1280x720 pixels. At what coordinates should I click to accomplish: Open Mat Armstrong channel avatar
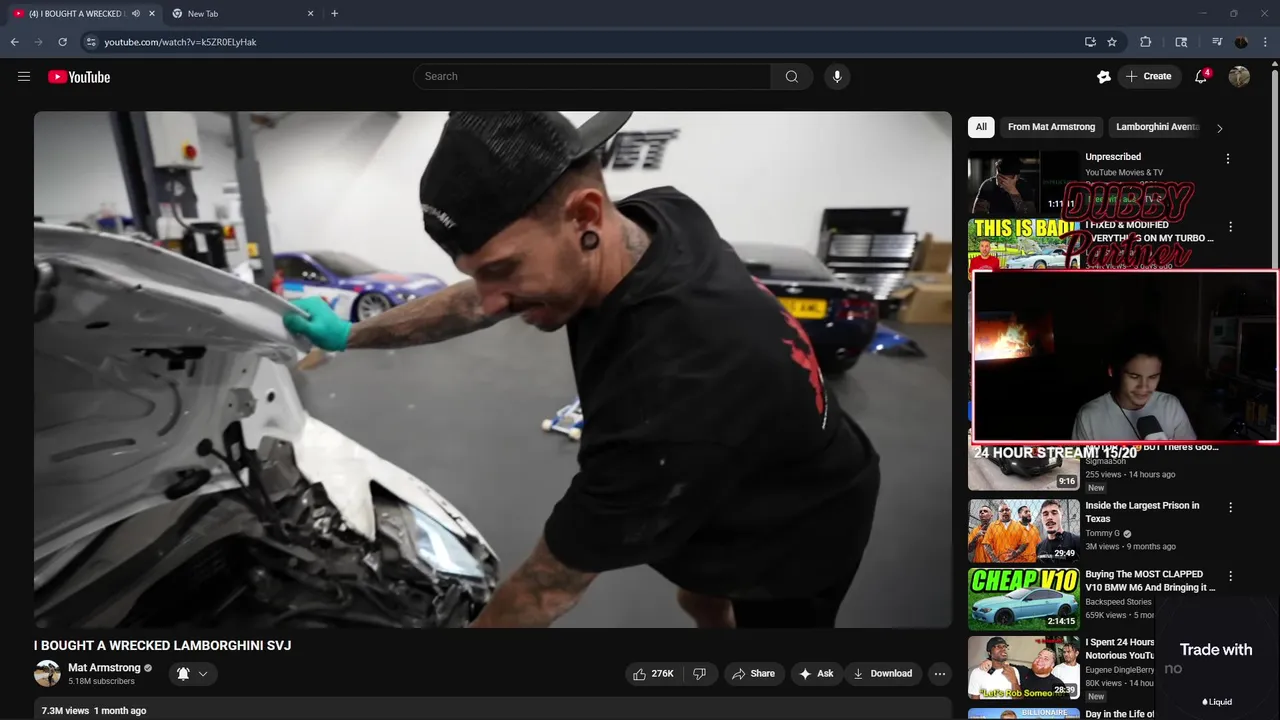(47, 673)
